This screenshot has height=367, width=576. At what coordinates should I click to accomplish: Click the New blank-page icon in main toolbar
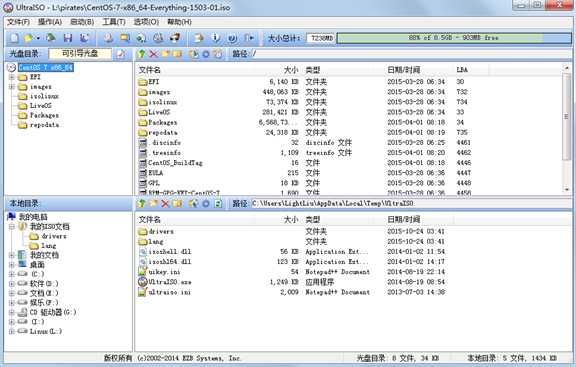[14, 38]
